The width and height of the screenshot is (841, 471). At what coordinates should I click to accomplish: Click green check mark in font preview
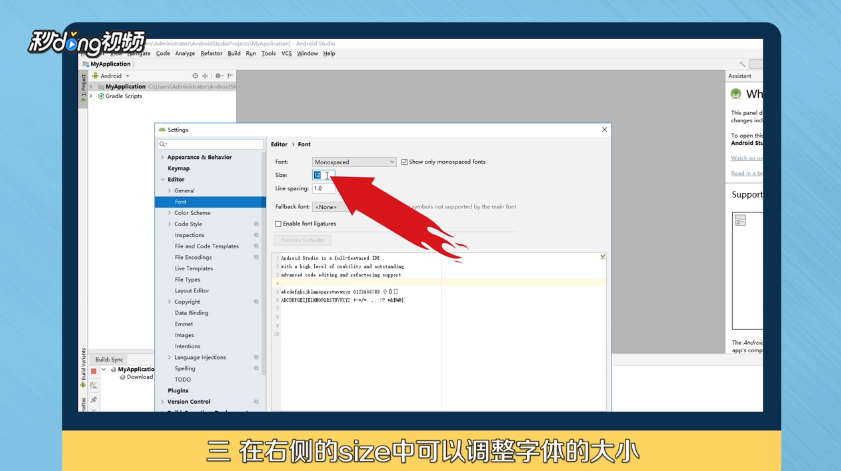pyautogui.click(x=603, y=257)
